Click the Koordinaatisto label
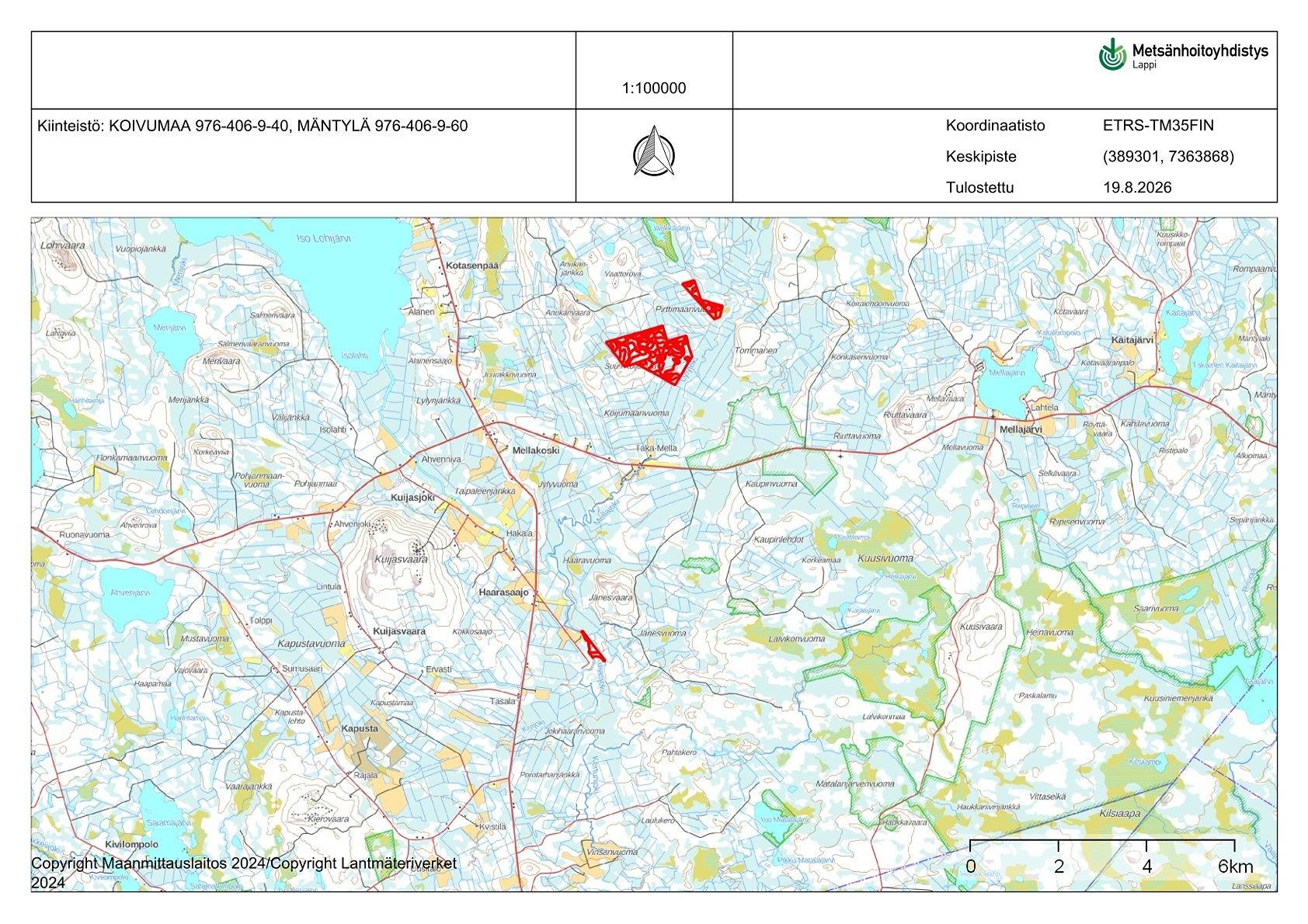Image resolution: width=1308 pixels, height=924 pixels. pos(995,126)
